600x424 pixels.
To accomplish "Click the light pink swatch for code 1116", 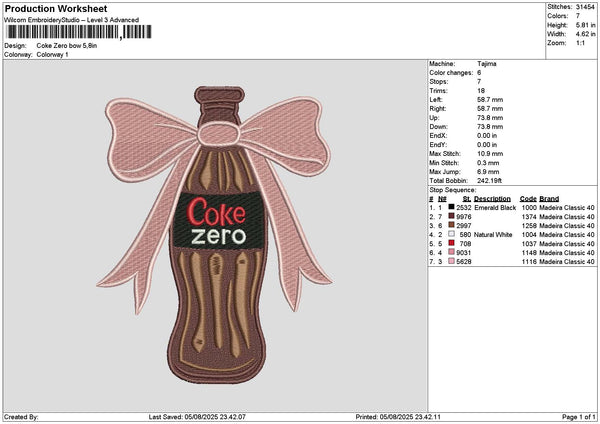I will tap(452, 261).
